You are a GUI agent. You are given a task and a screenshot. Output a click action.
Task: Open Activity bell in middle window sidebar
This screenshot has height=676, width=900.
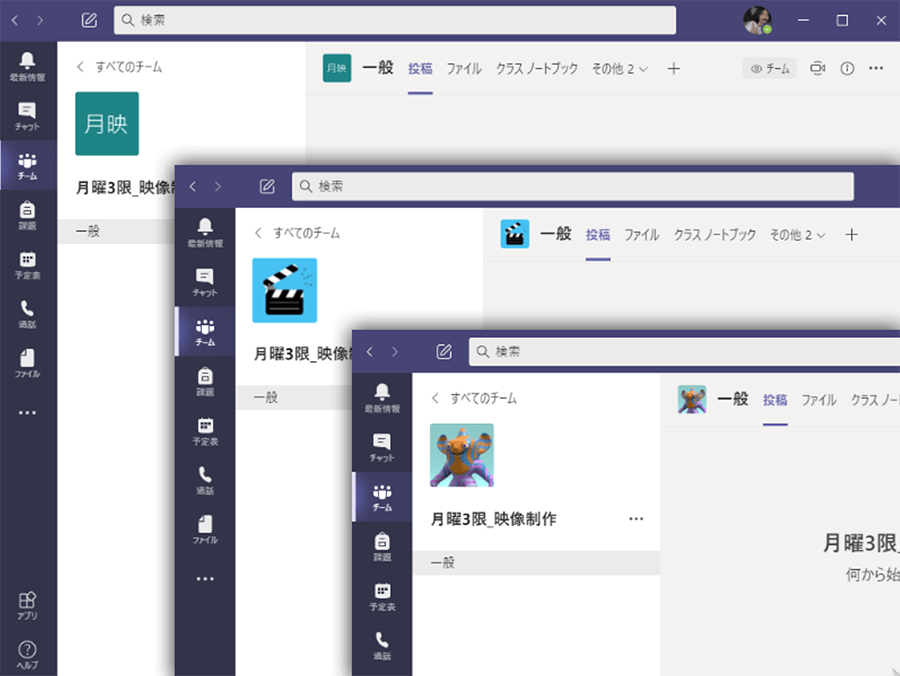(x=205, y=232)
